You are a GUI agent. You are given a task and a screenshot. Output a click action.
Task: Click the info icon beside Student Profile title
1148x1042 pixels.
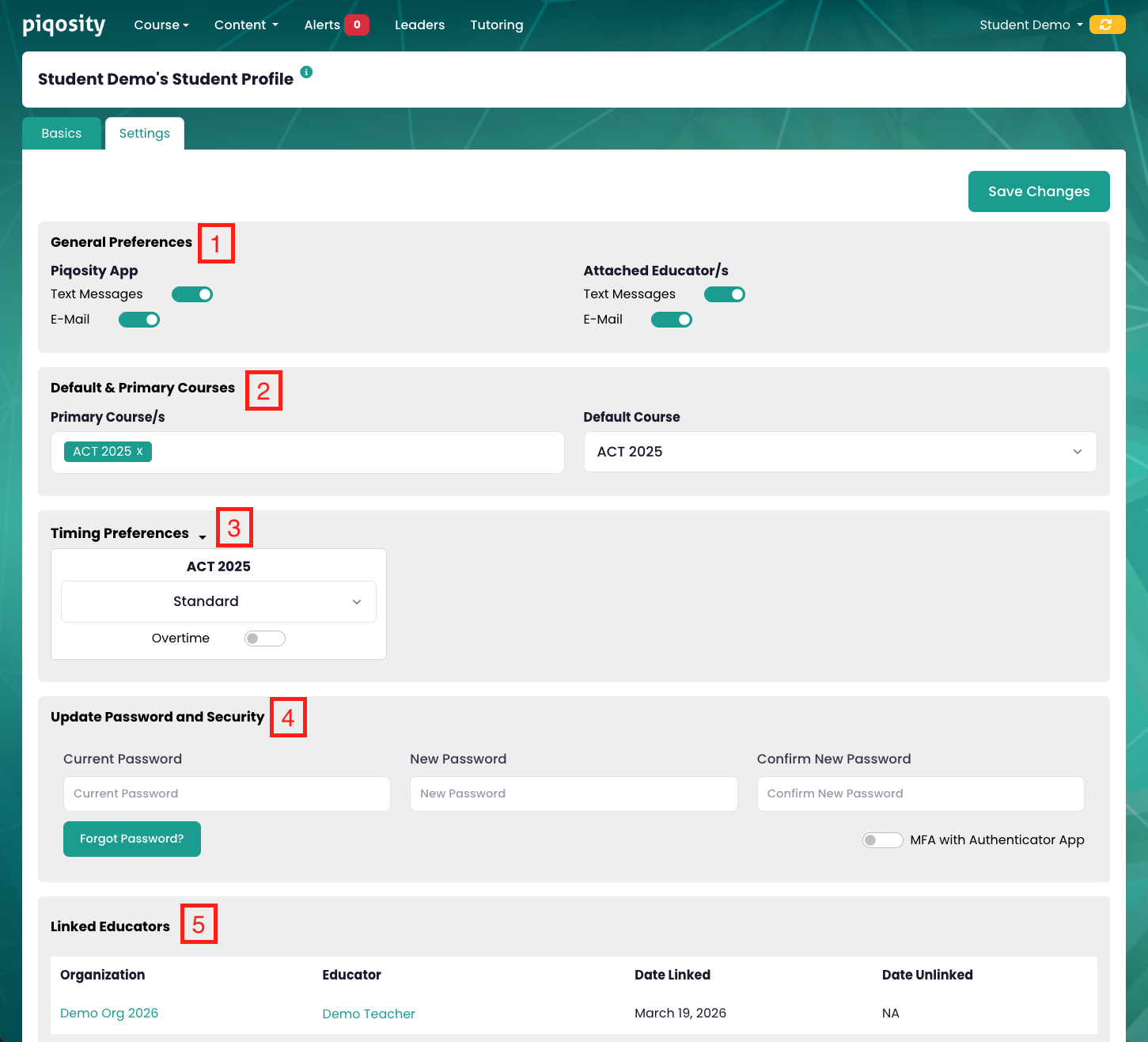[x=307, y=72]
